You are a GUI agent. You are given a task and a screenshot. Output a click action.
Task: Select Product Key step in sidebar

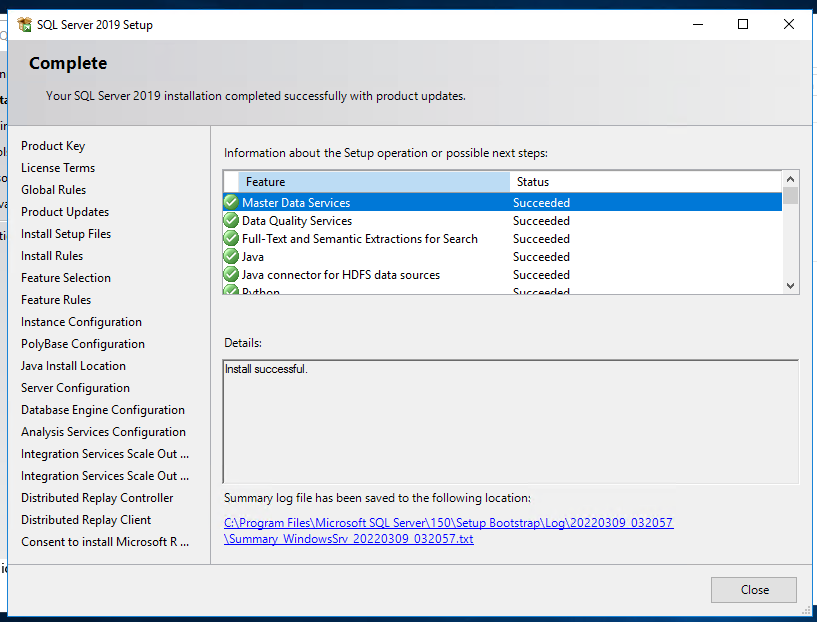tap(53, 146)
